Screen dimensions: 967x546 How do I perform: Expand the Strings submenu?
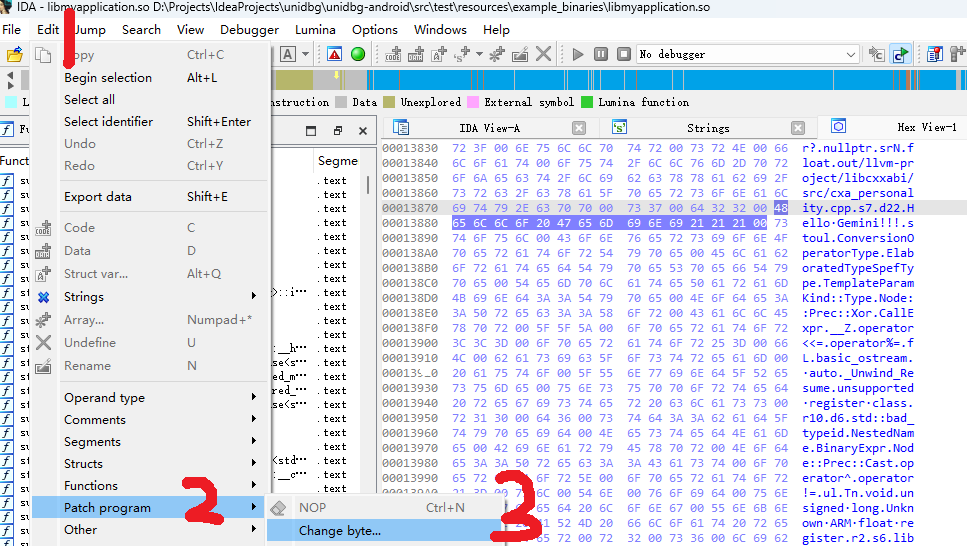151,297
